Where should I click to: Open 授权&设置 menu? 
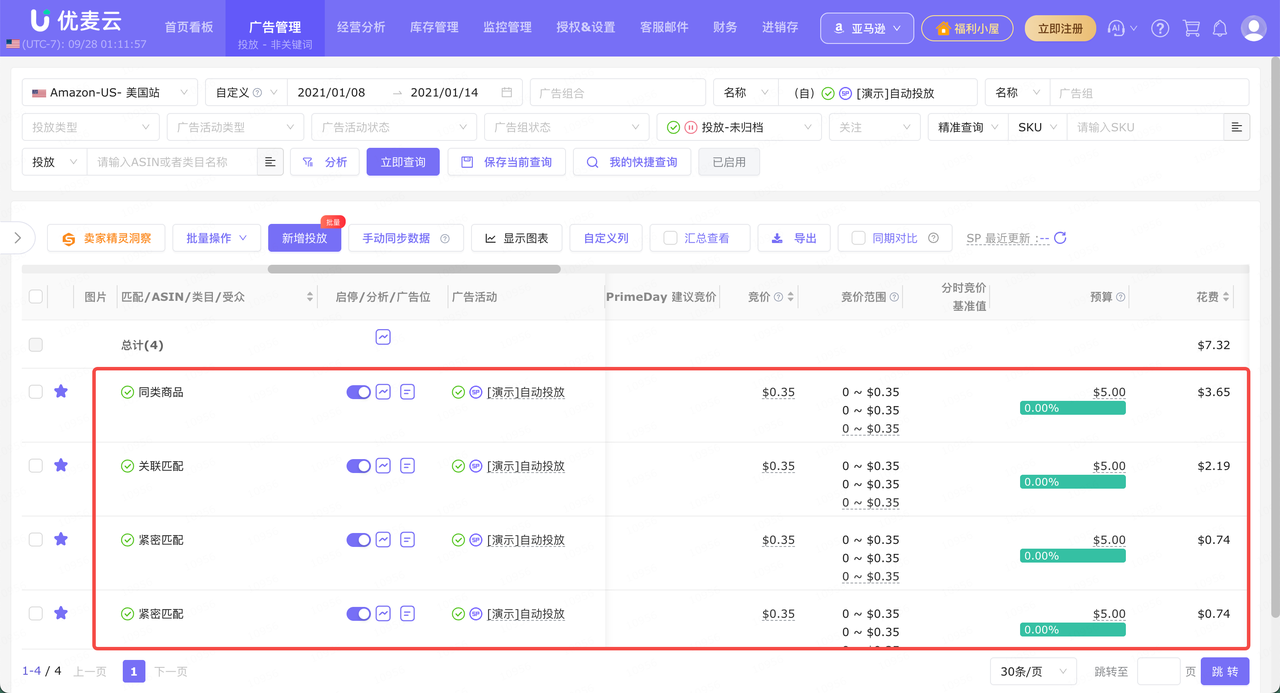pos(586,27)
